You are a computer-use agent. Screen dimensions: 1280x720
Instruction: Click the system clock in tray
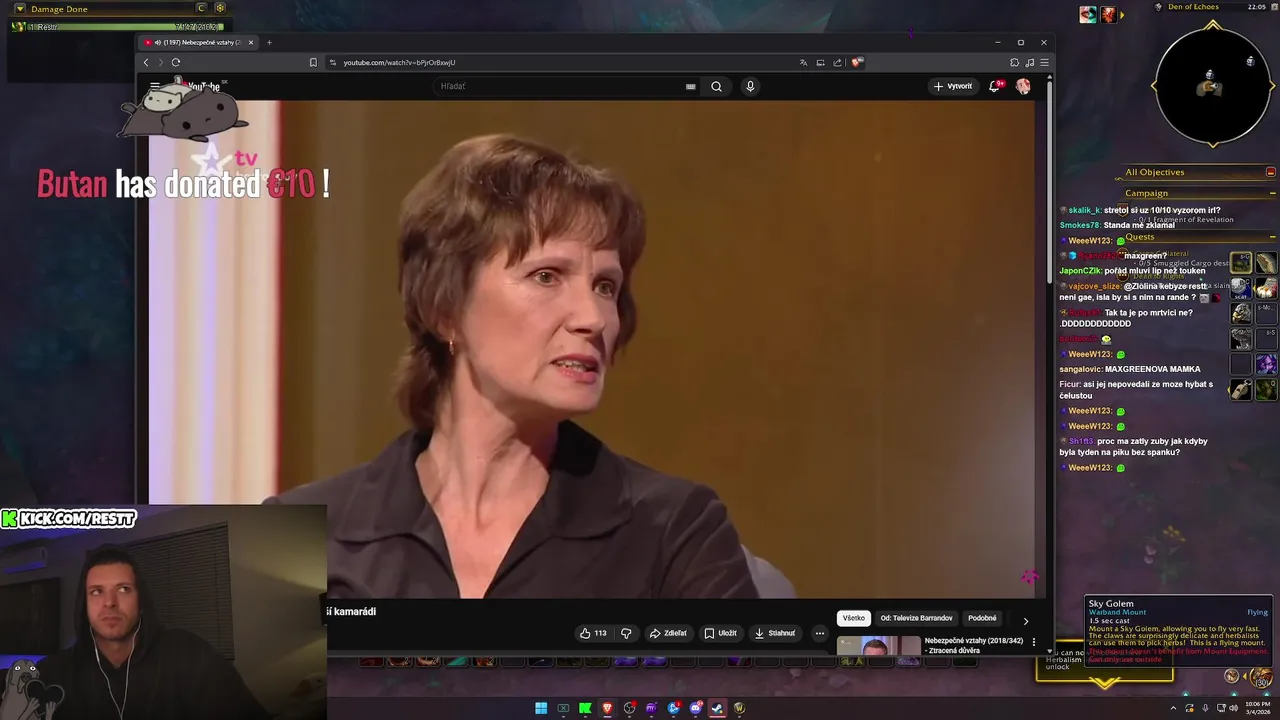[x=1259, y=708]
